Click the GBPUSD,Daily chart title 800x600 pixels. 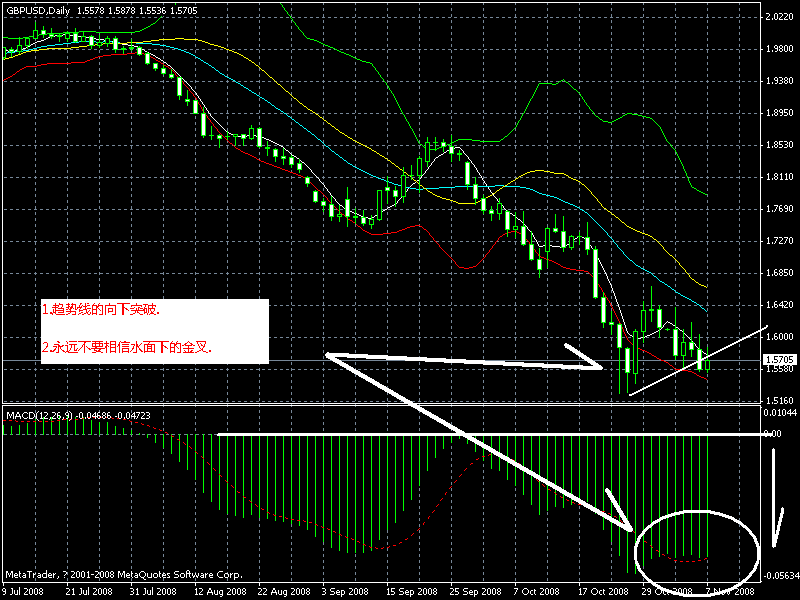(38, 10)
